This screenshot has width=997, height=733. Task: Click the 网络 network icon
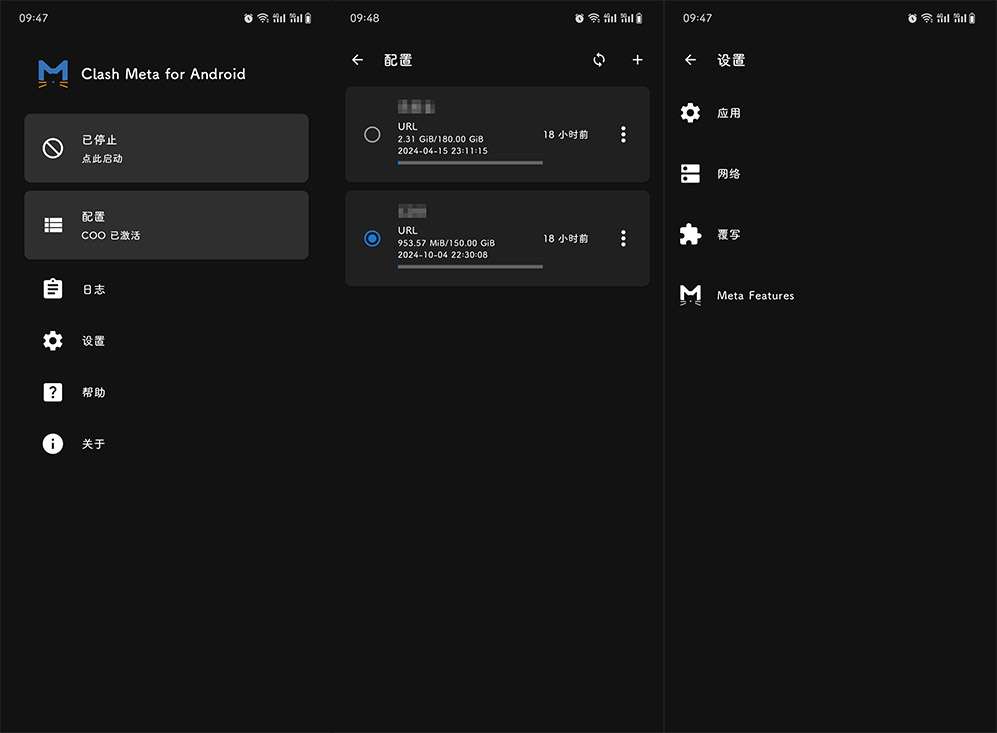690,173
